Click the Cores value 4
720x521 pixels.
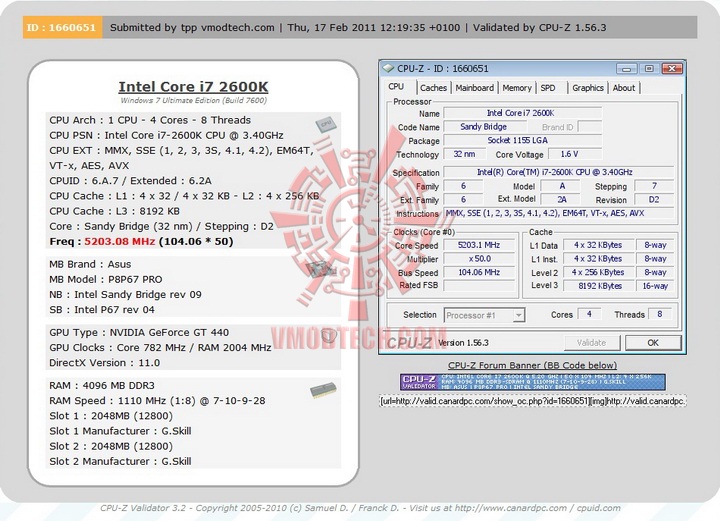[x=589, y=314]
